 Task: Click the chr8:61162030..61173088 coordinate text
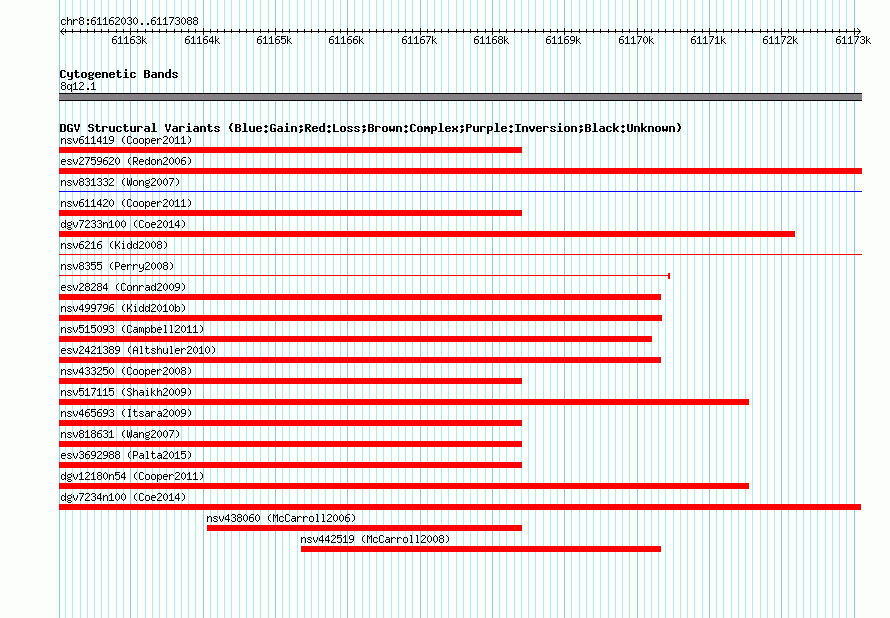tap(129, 22)
